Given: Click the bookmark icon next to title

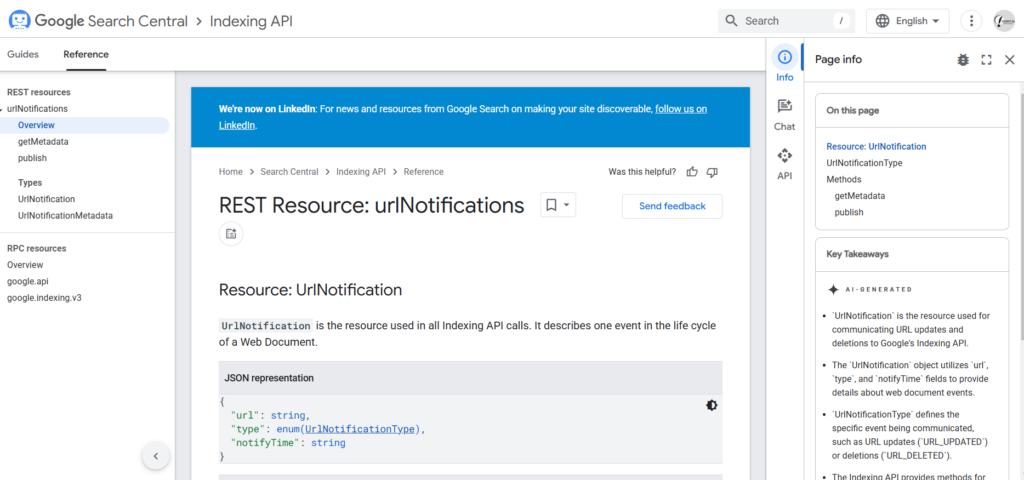Looking at the screenshot, I should [x=551, y=205].
